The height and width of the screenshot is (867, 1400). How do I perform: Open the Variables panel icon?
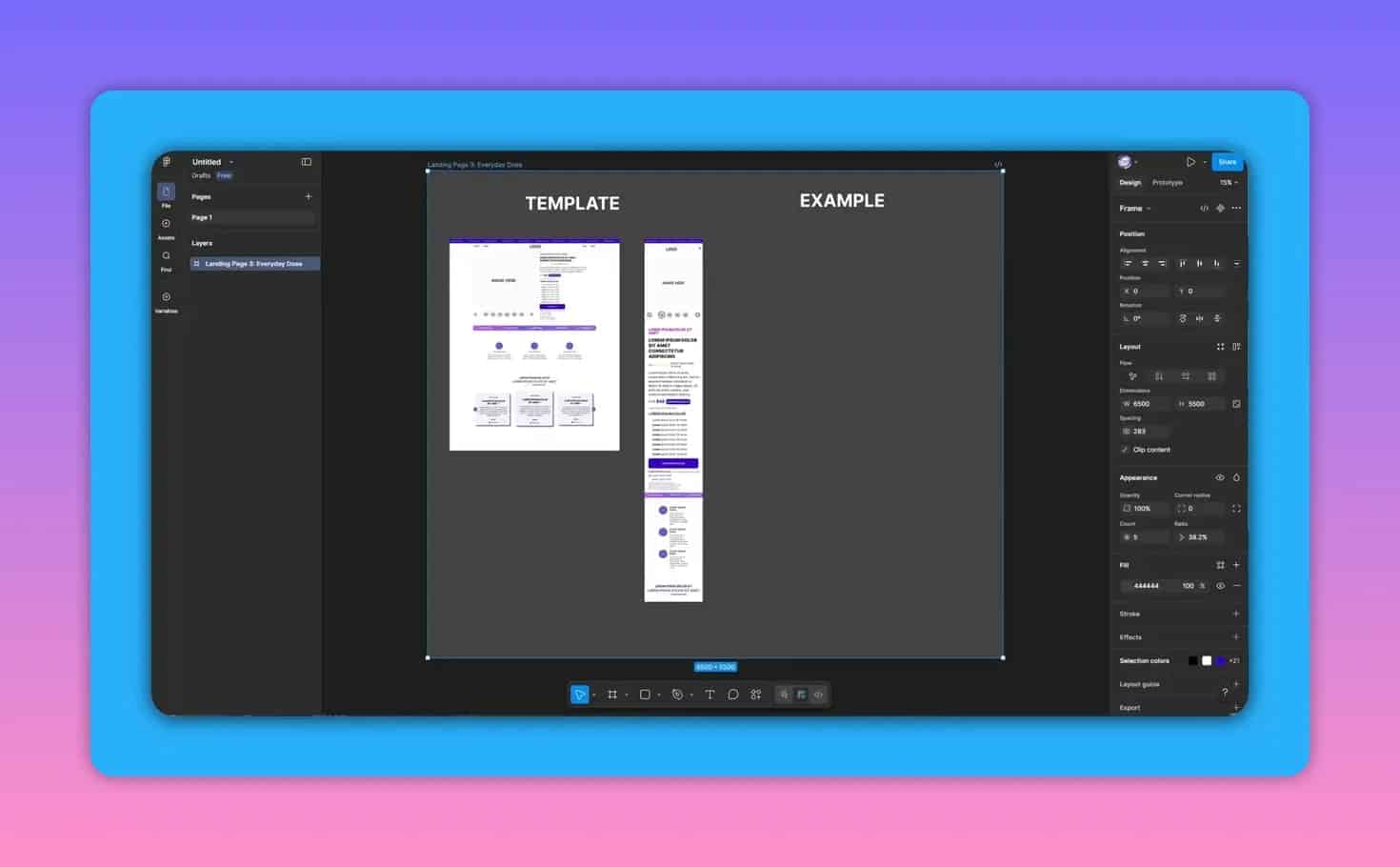coord(166,296)
